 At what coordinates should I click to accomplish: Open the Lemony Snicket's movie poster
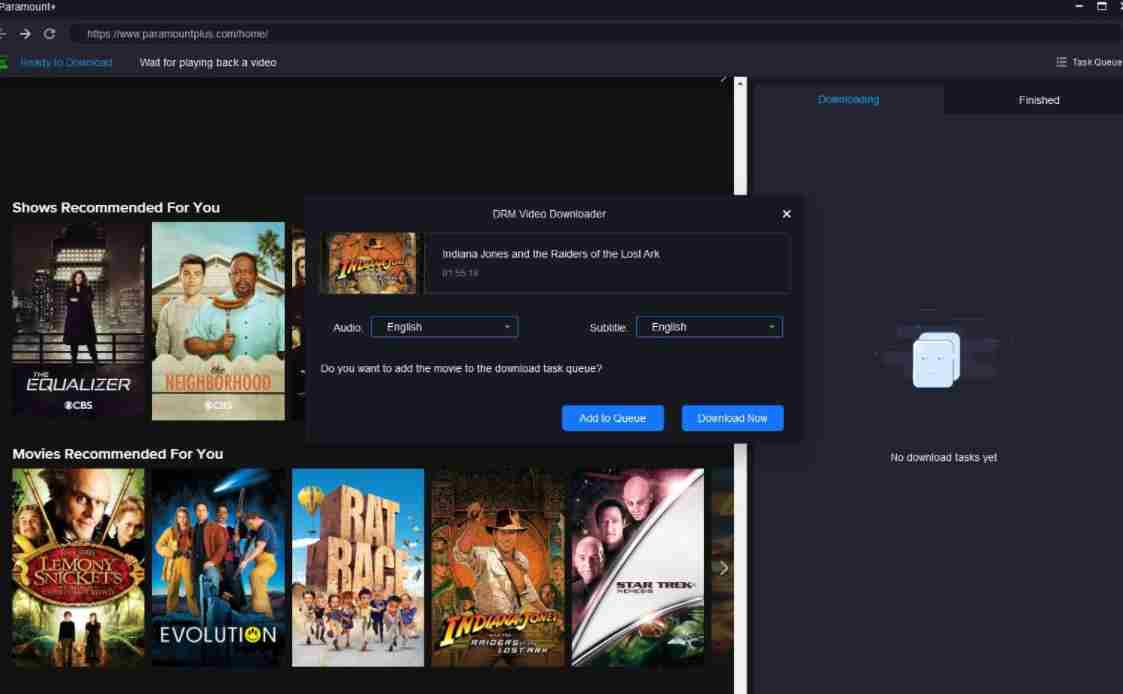tap(78, 568)
